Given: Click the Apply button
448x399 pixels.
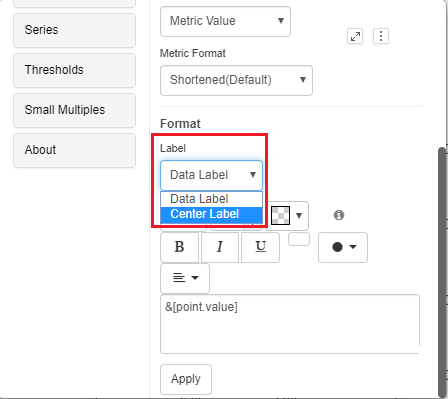Looking at the screenshot, I should coord(186,379).
